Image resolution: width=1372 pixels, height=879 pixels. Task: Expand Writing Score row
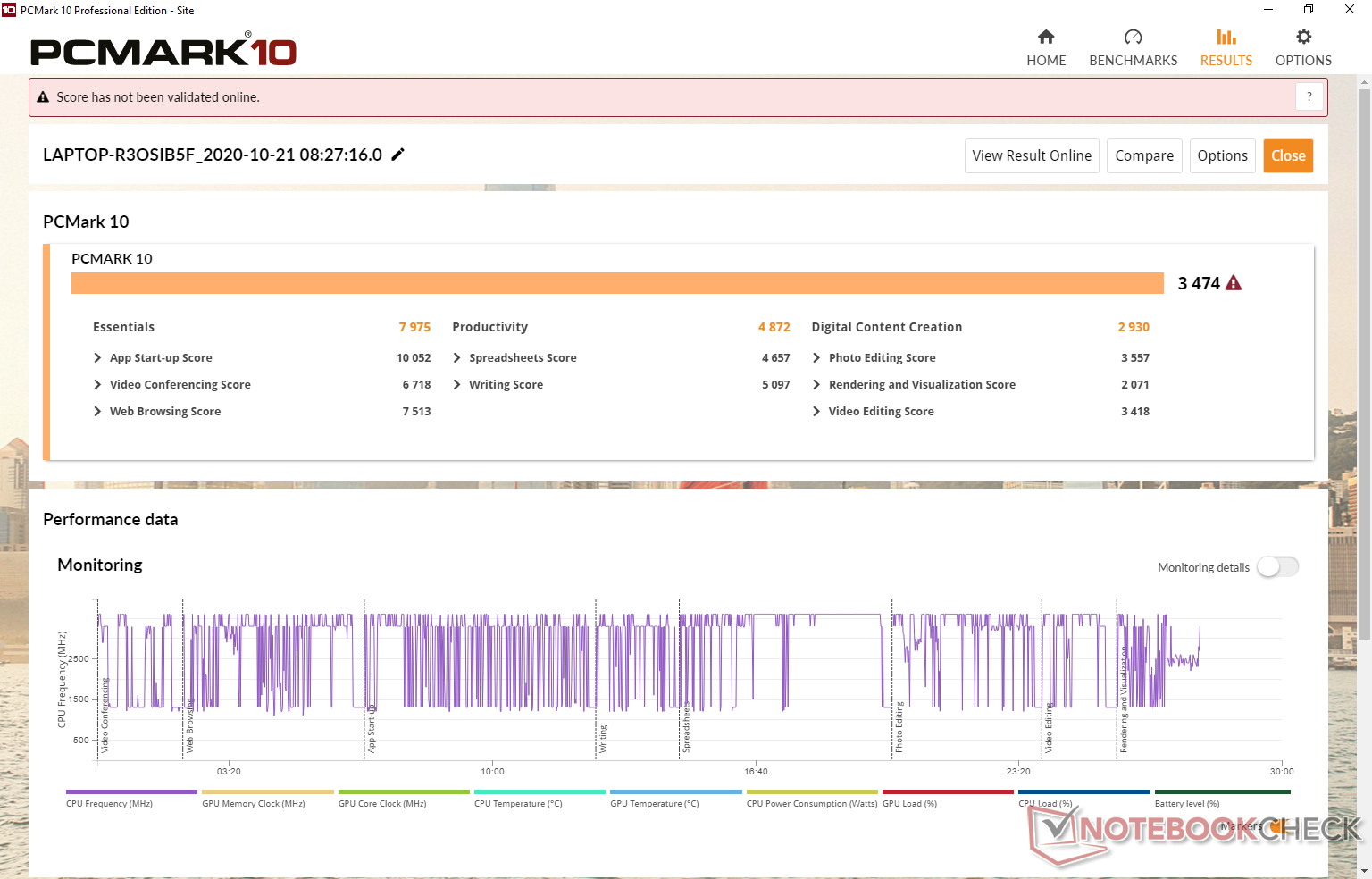pyautogui.click(x=457, y=385)
